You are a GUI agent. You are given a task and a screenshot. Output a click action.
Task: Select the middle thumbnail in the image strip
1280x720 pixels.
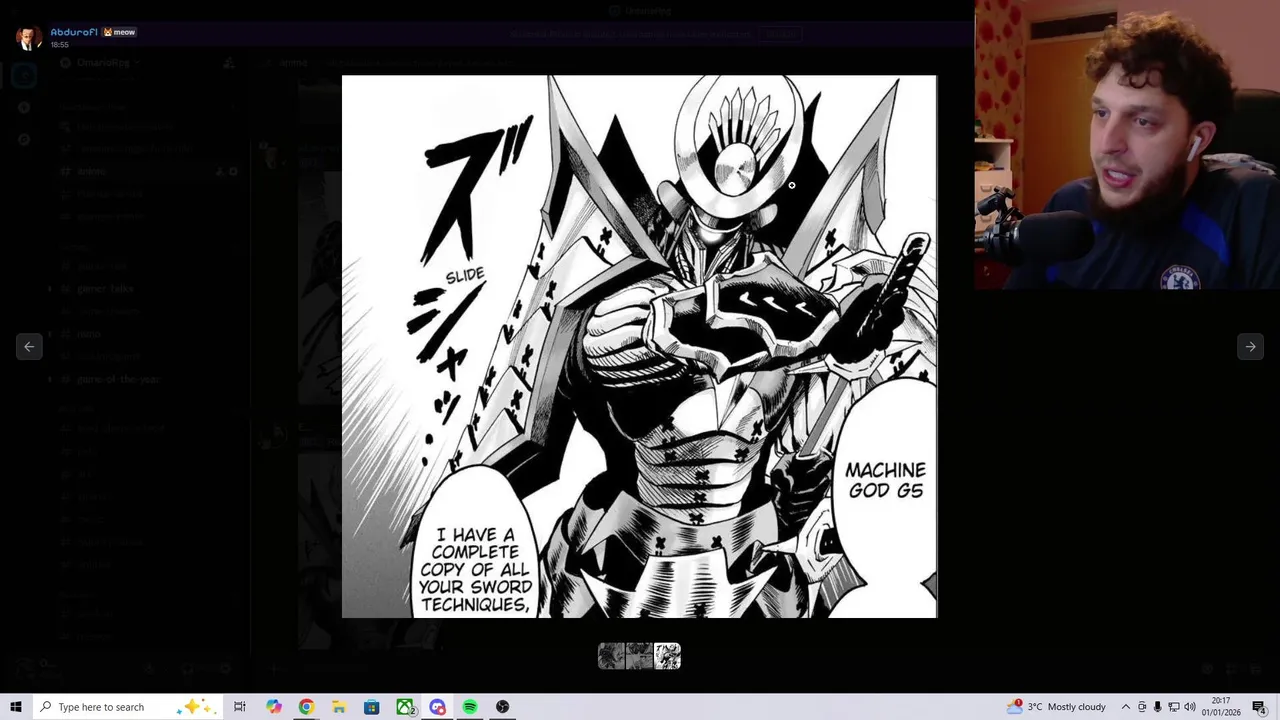pyautogui.click(x=639, y=656)
